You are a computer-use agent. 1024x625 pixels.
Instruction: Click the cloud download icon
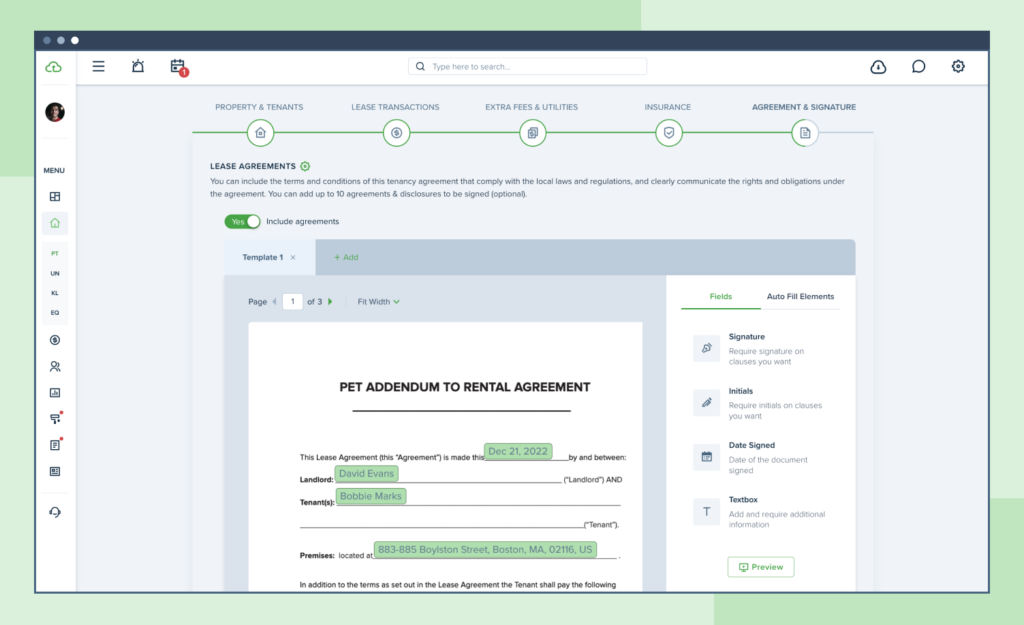tap(878, 67)
